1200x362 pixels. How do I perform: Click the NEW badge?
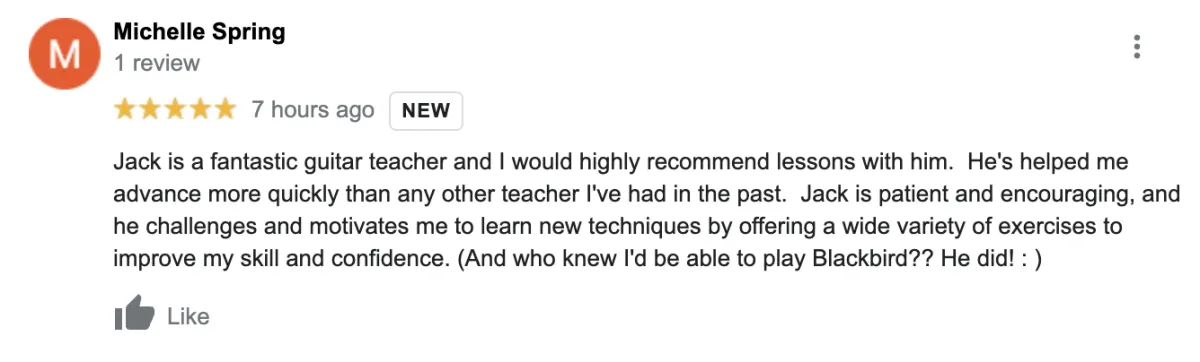(426, 111)
